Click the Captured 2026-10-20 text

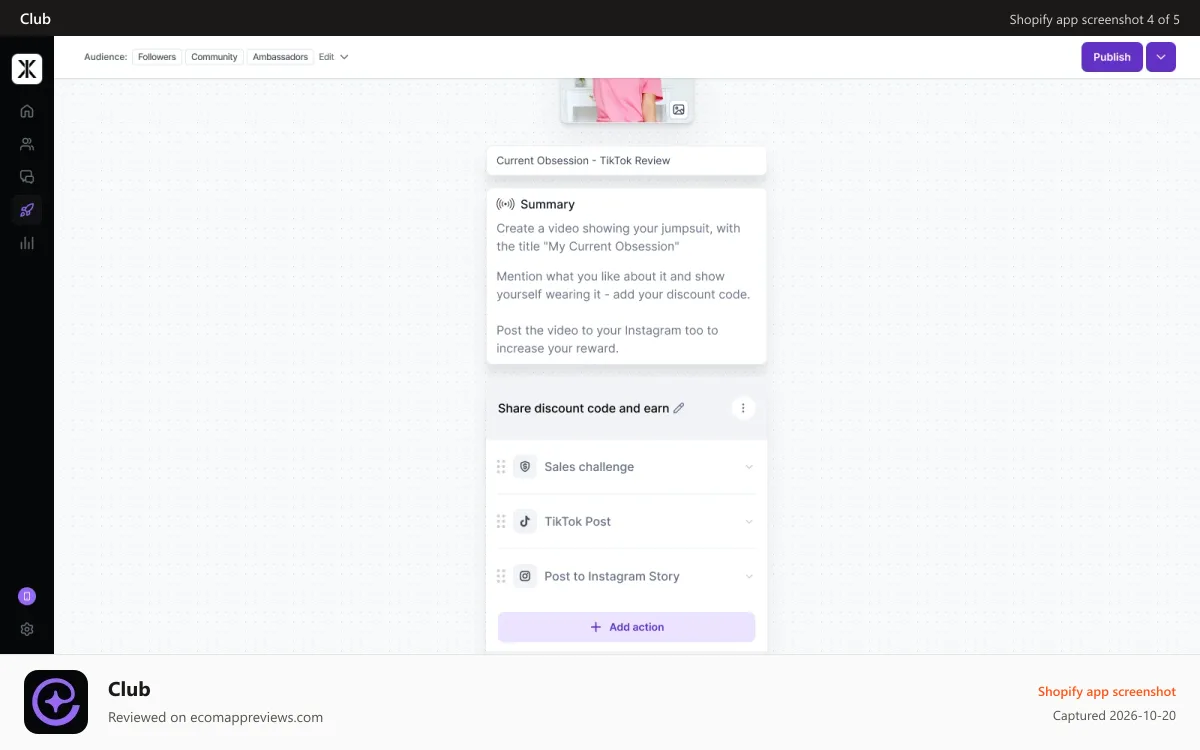pyautogui.click(x=1115, y=716)
